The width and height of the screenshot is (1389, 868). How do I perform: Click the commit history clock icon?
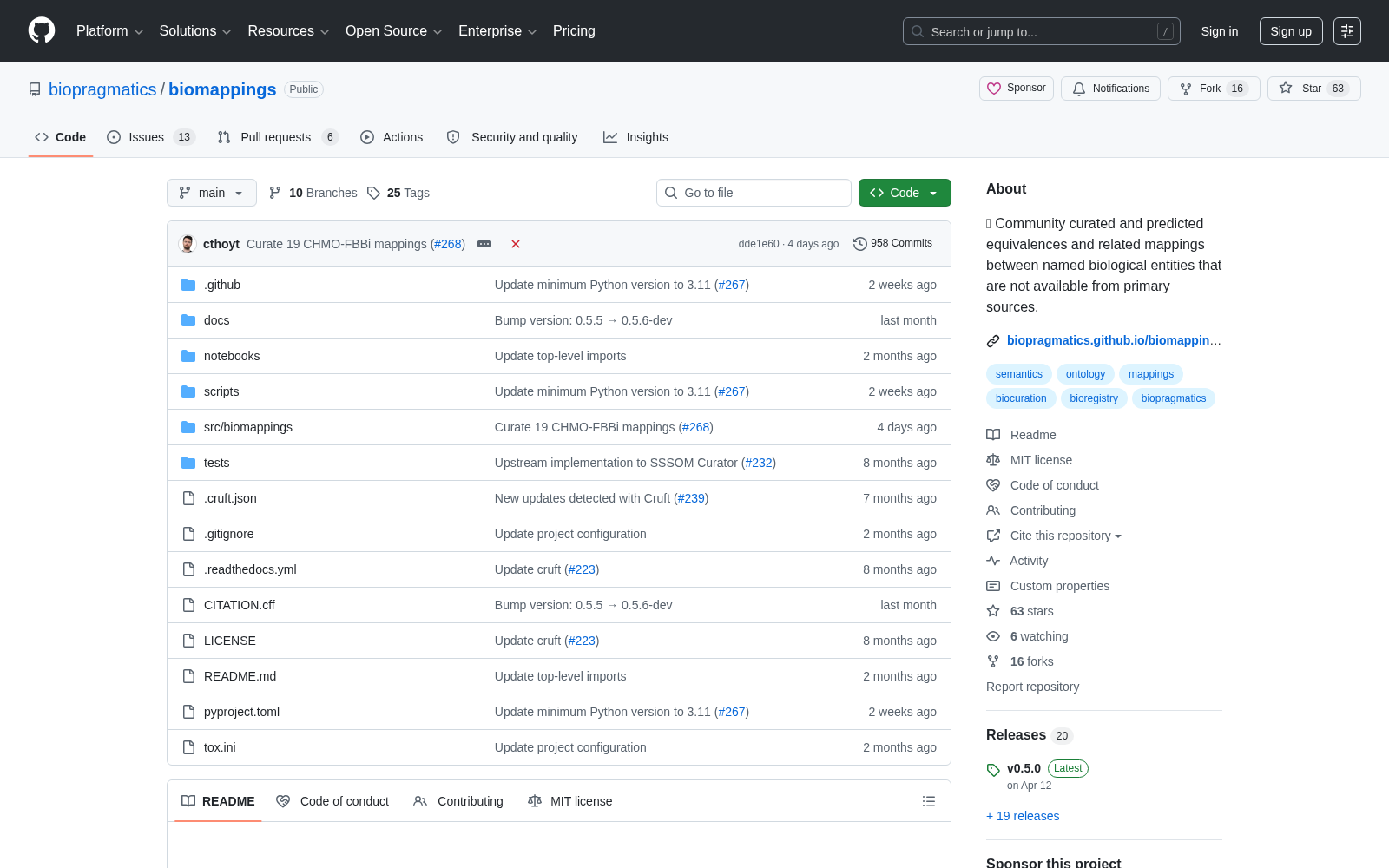coord(860,244)
